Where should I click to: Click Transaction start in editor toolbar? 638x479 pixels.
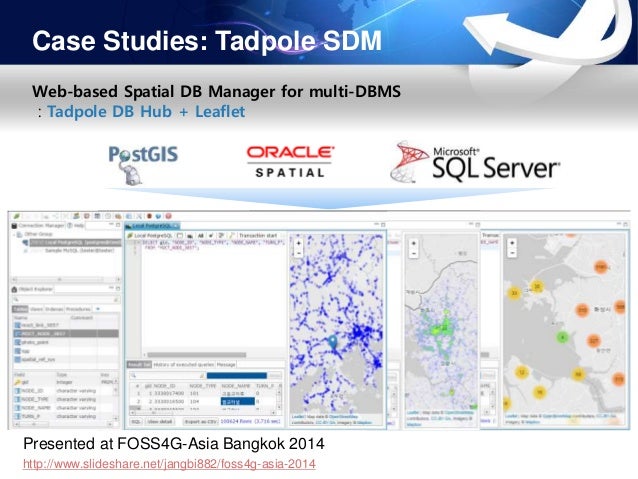pos(257,235)
